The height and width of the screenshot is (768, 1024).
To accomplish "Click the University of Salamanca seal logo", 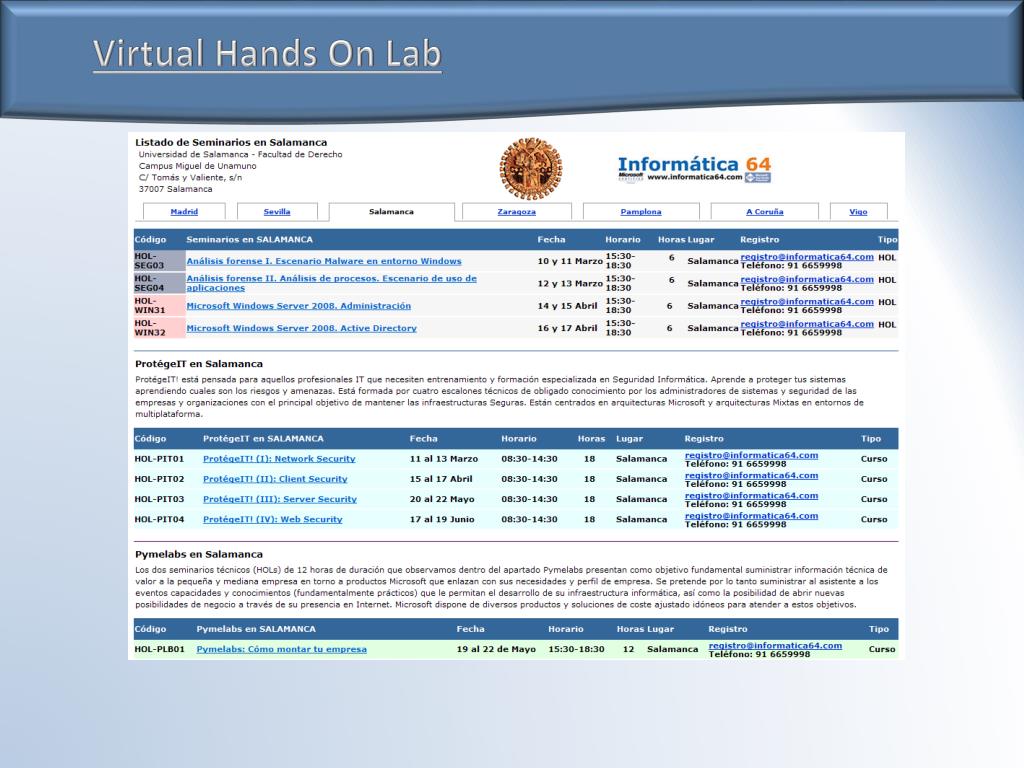I will click(531, 168).
